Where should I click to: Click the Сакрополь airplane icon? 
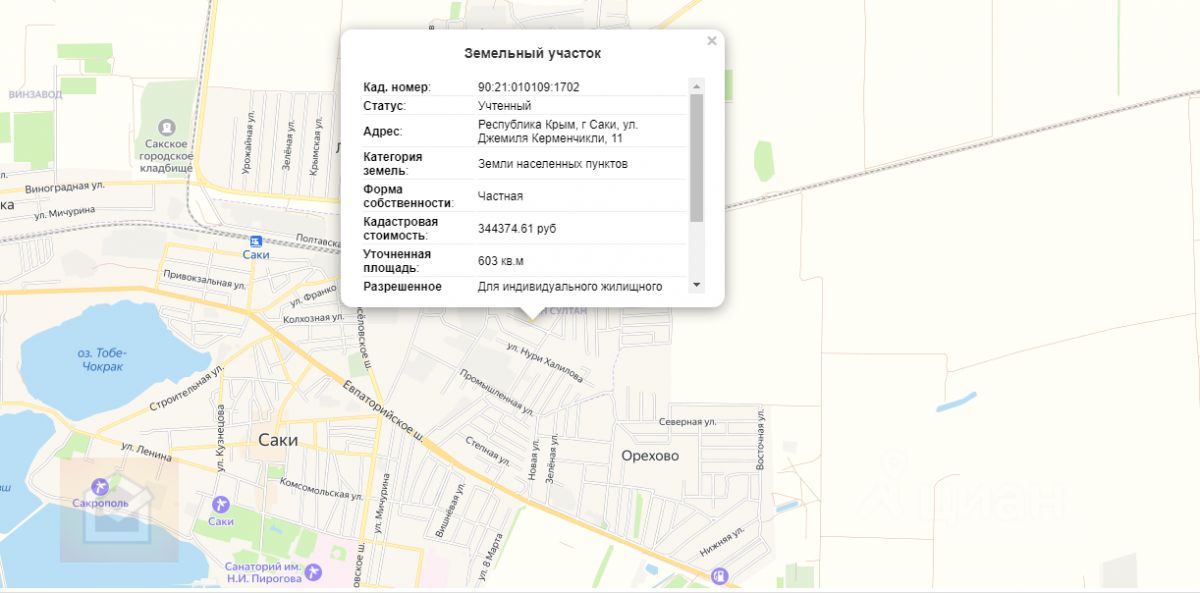[100, 486]
